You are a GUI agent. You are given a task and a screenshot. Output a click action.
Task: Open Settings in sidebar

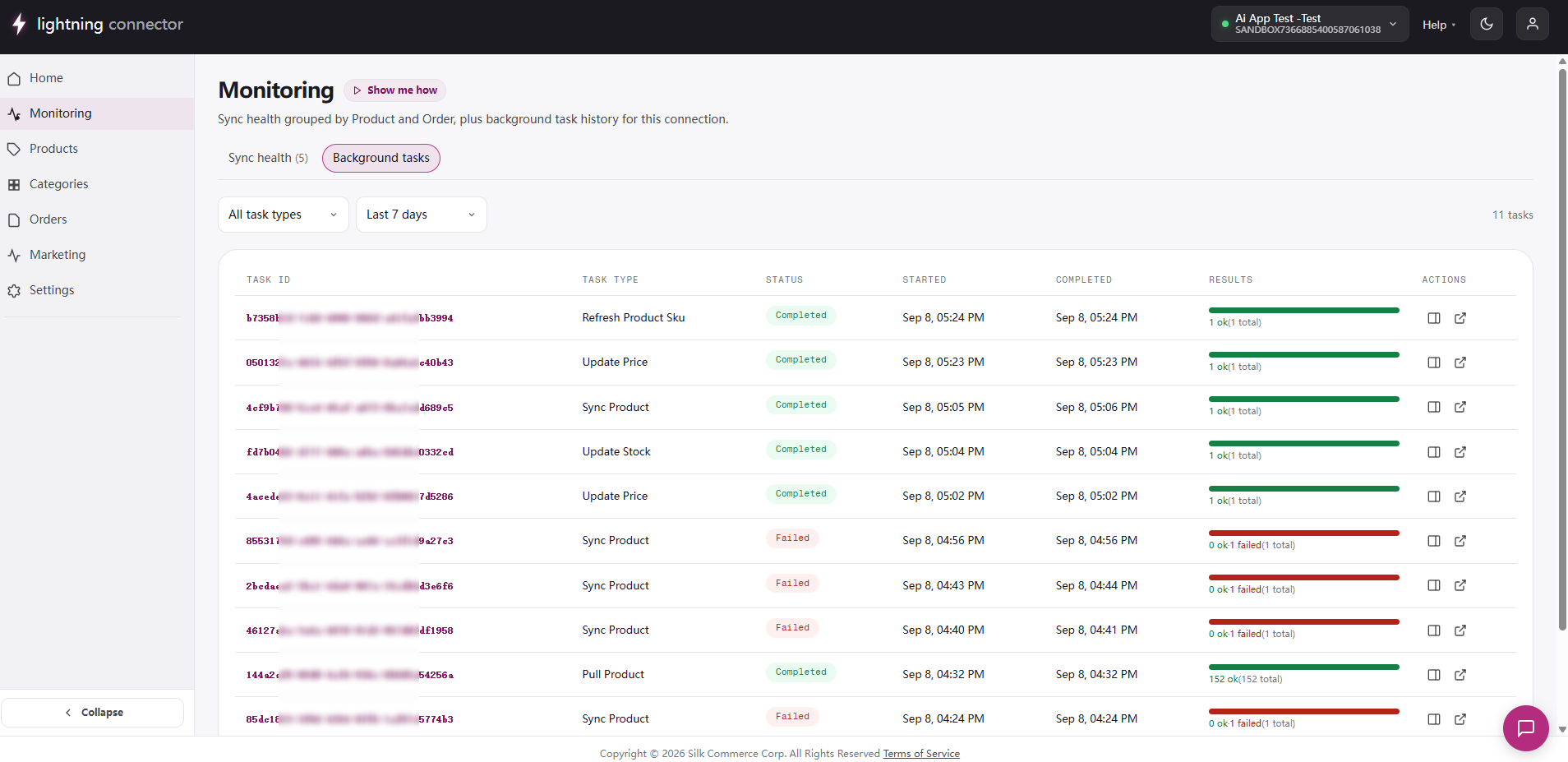pyautogui.click(x=97, y=290)
